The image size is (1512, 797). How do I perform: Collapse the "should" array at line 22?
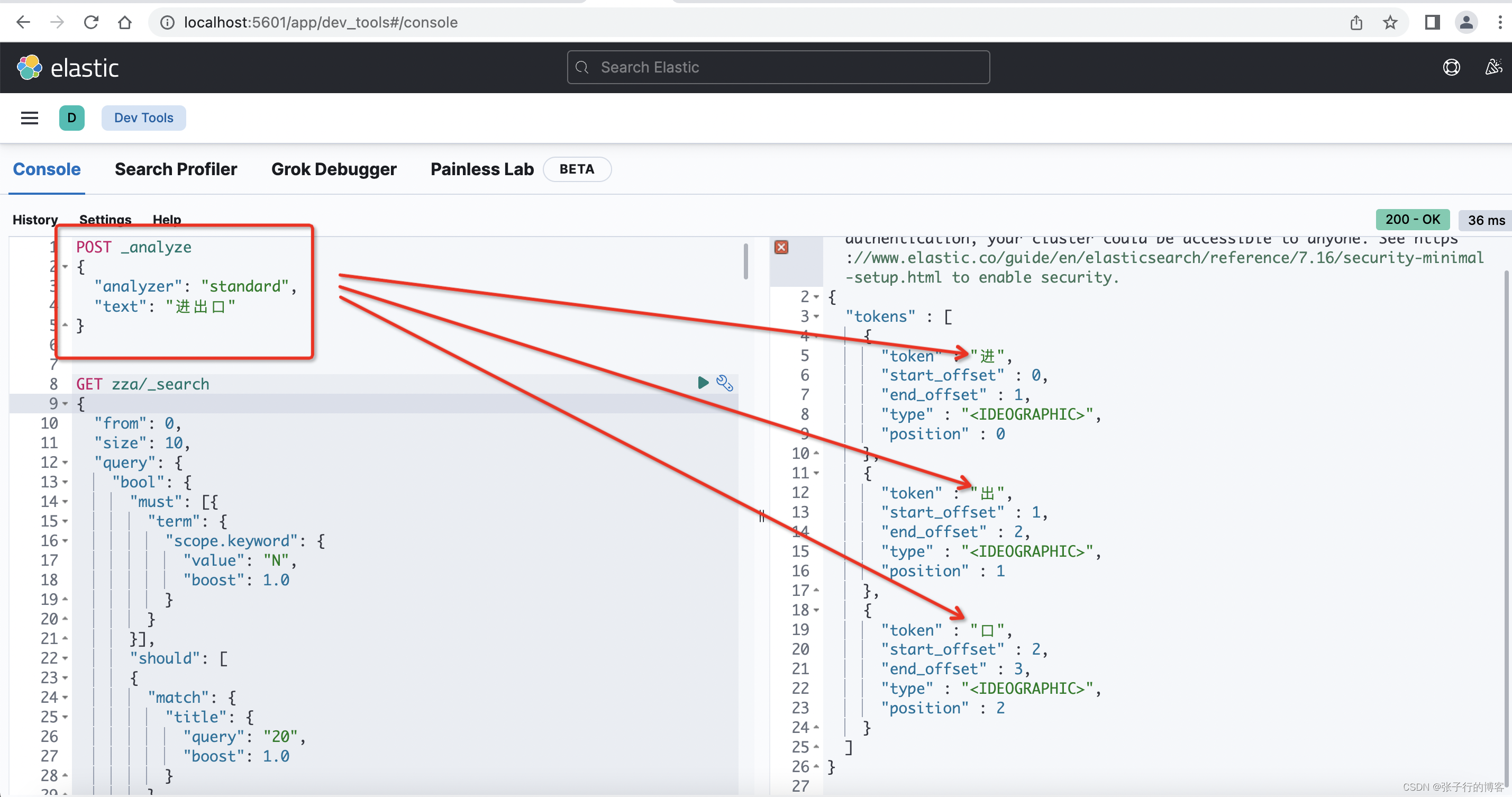point(65,658)
